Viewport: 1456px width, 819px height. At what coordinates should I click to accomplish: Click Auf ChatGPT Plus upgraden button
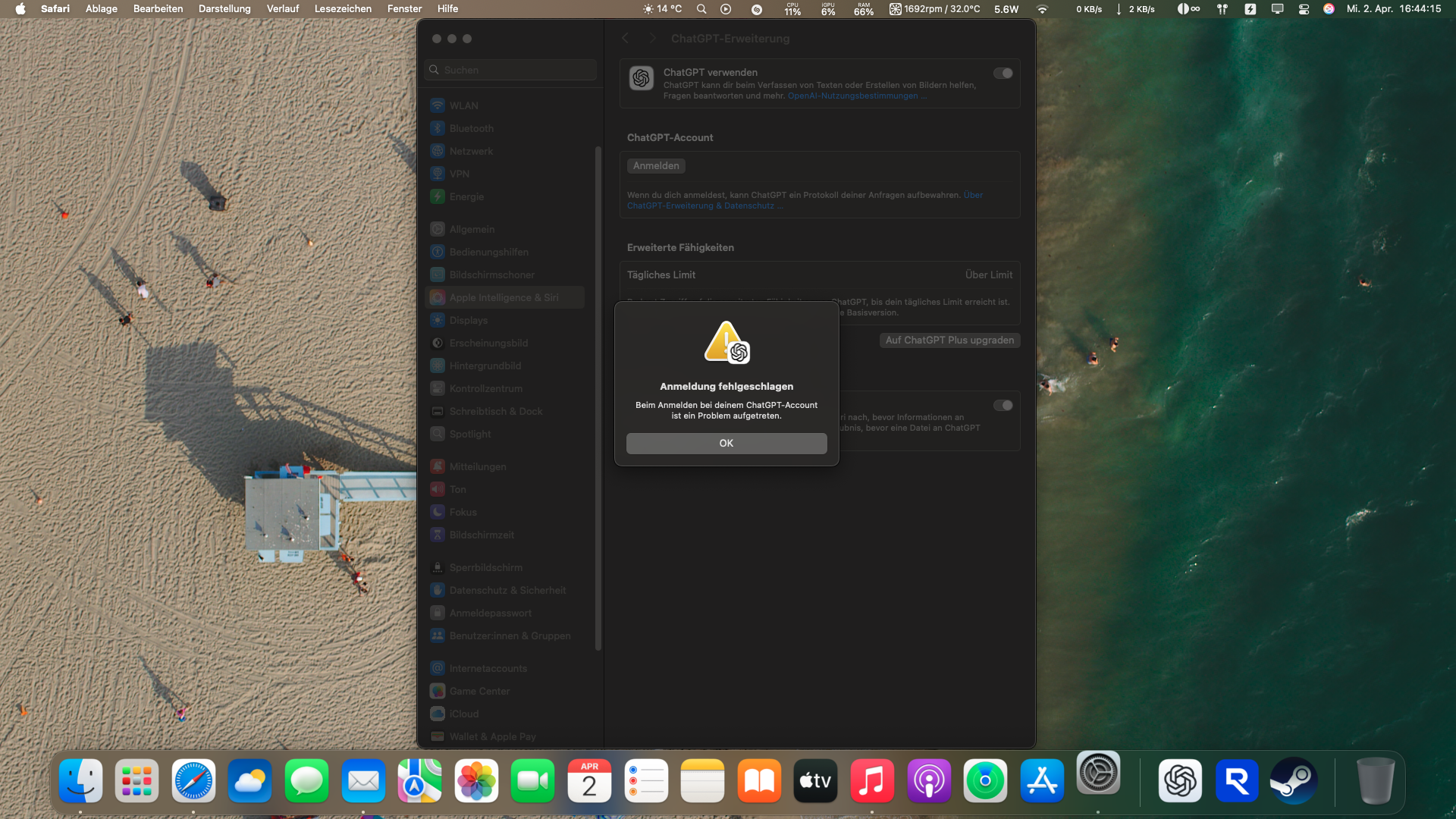(949, 340)
